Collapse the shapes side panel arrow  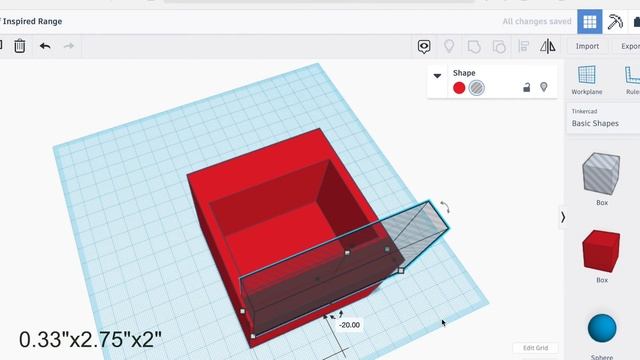[563, 217]
